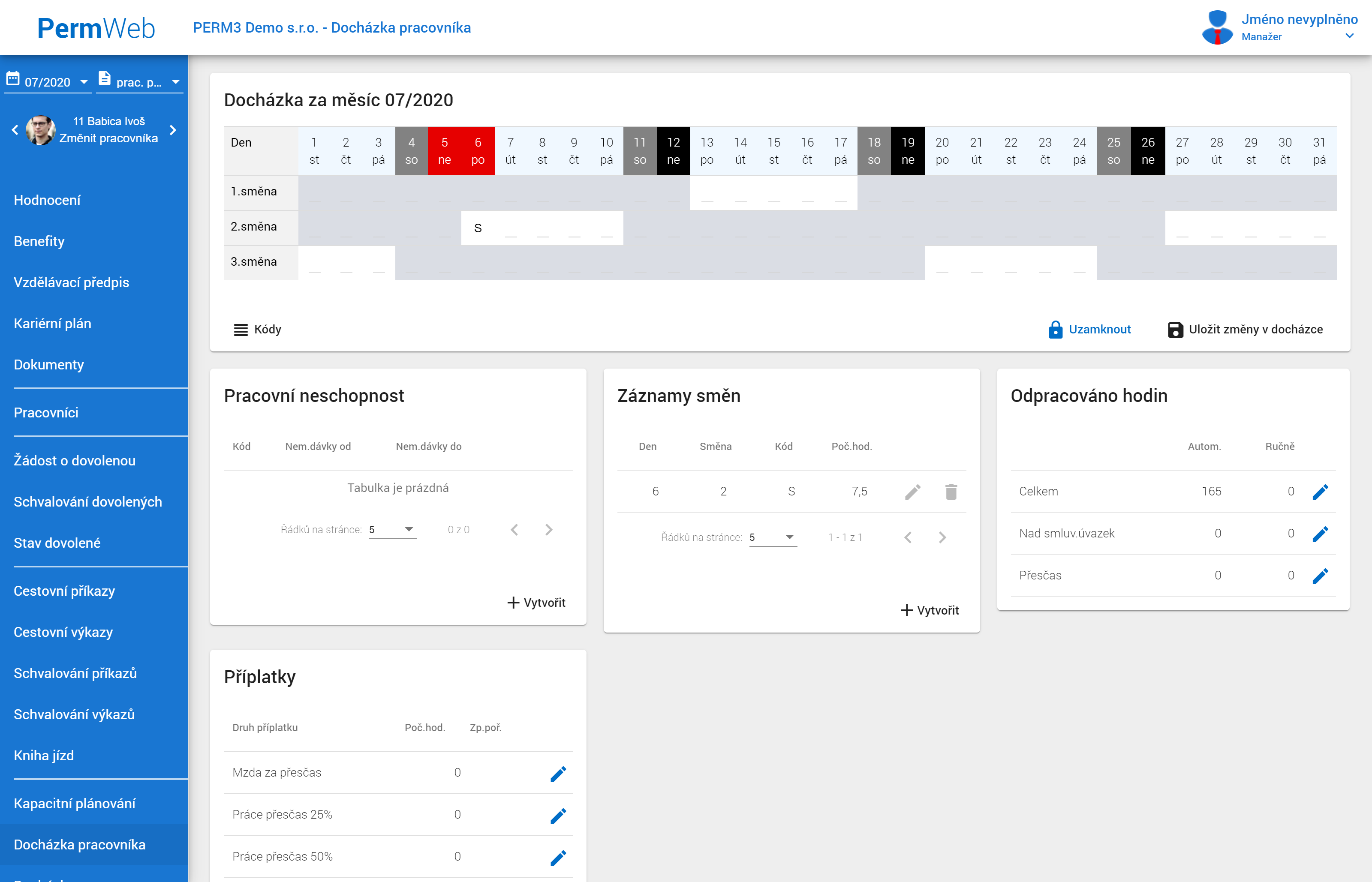Viewport: 1372px width, 882px height.
Task: Edit the shift record with the gray pencil
Action: (912, 492)
